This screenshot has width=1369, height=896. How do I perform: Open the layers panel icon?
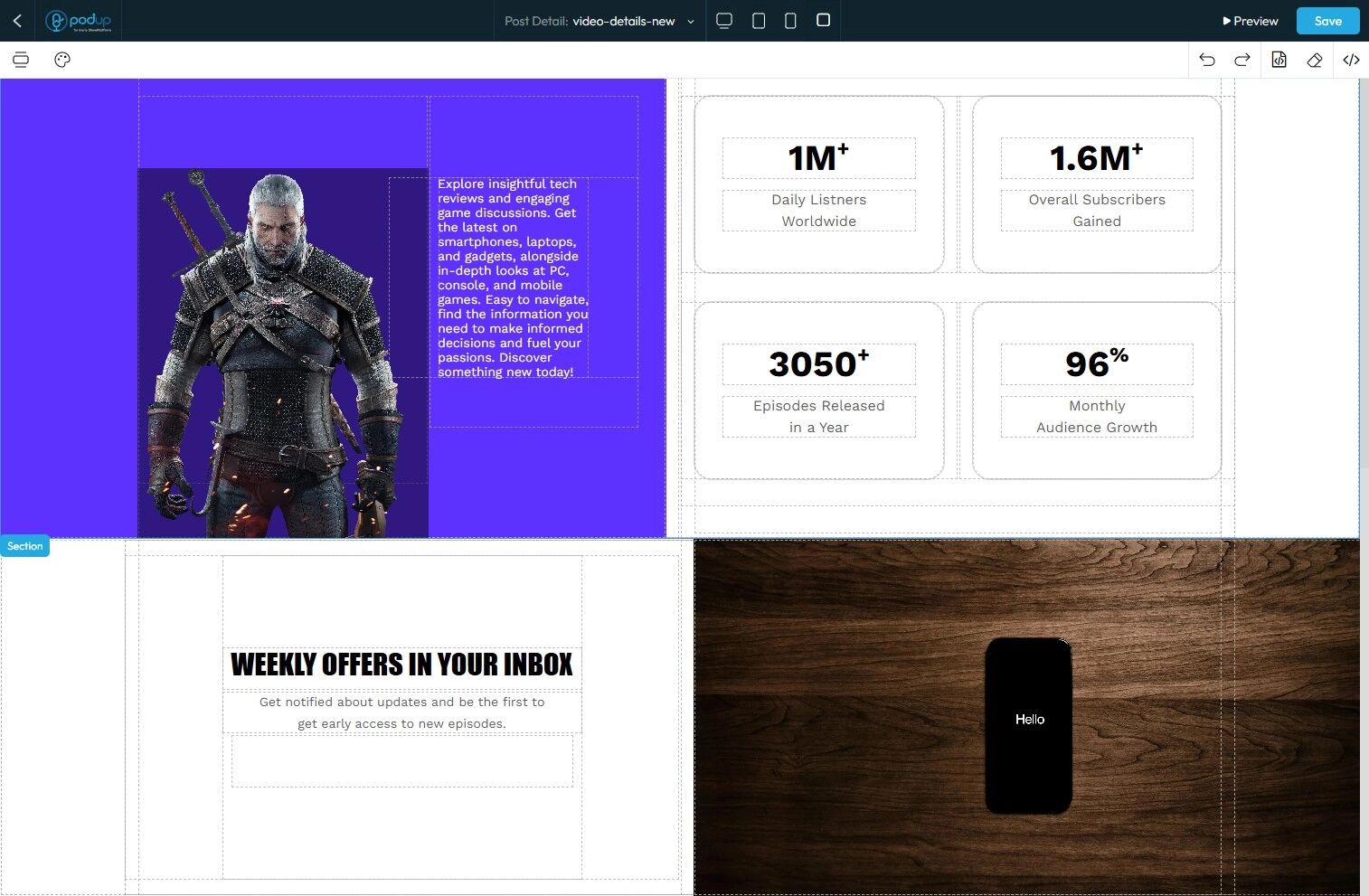pos(21,60)
